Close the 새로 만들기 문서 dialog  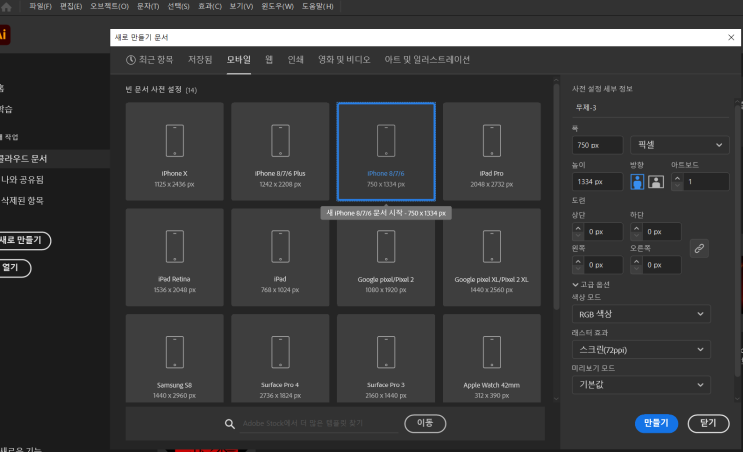(731, 37)
